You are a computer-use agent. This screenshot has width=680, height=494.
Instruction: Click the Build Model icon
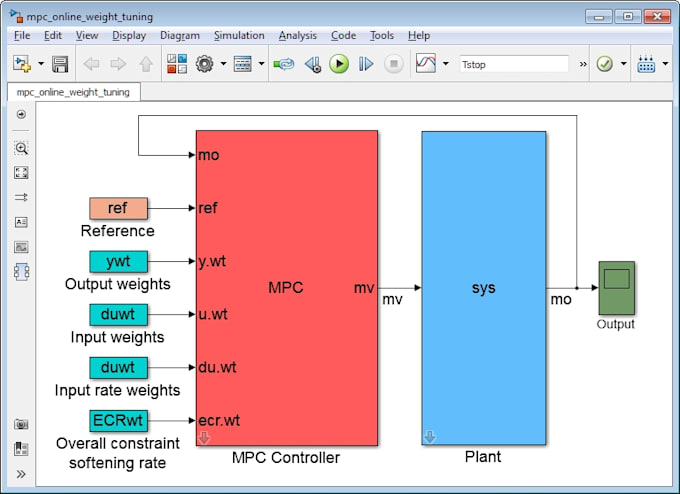646,64
